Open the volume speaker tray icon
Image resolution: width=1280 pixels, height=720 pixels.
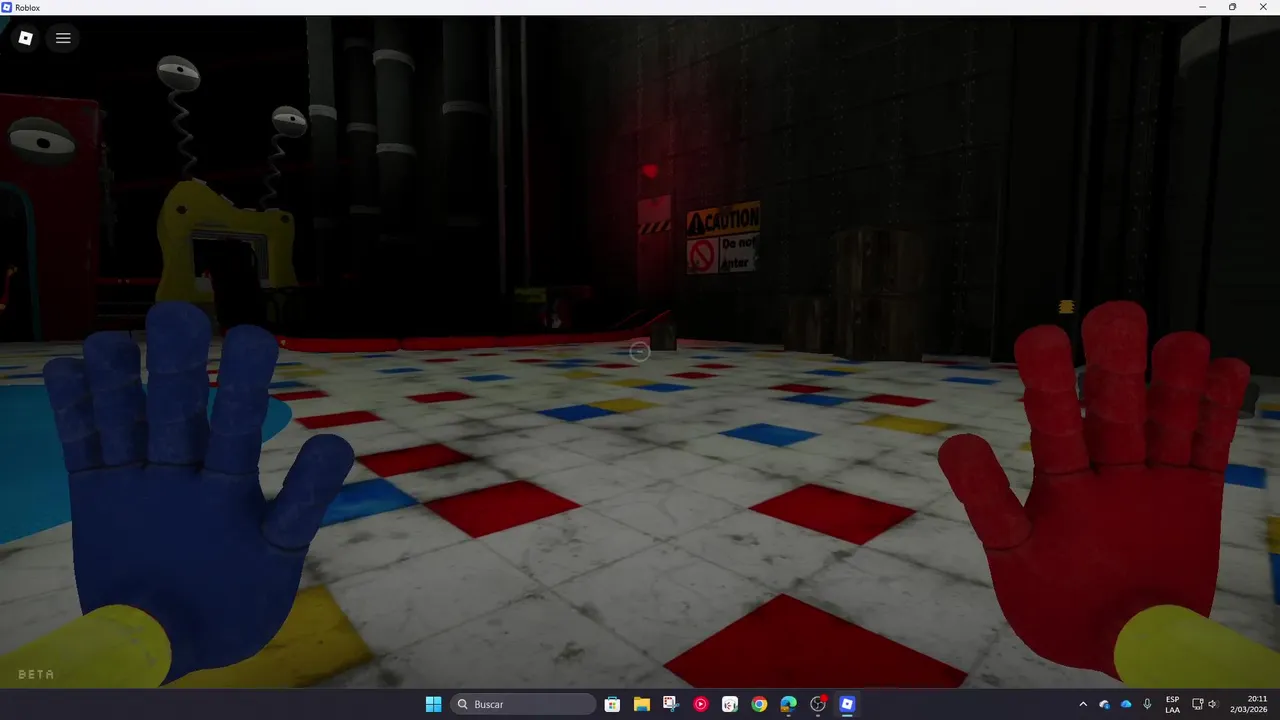click(x=1212, y=704)
